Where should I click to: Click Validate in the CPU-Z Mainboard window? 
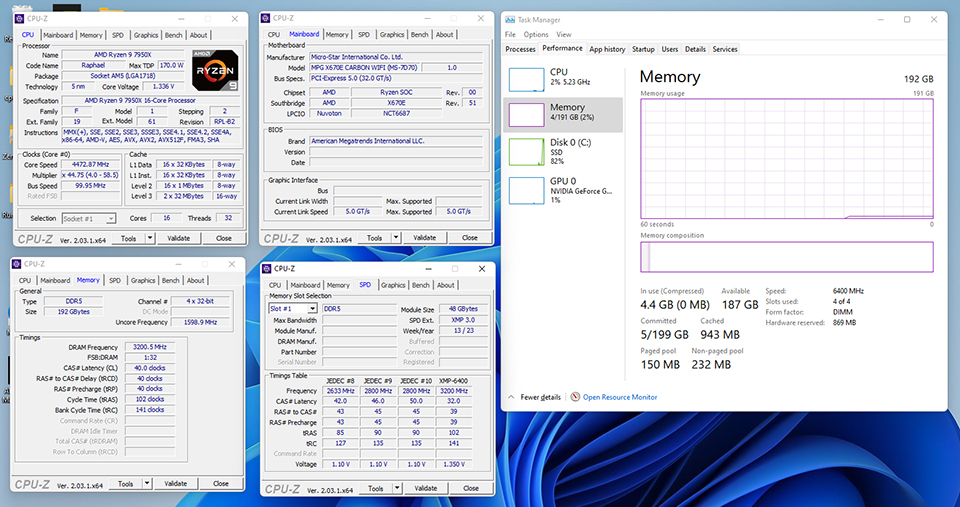pos(424,238)
